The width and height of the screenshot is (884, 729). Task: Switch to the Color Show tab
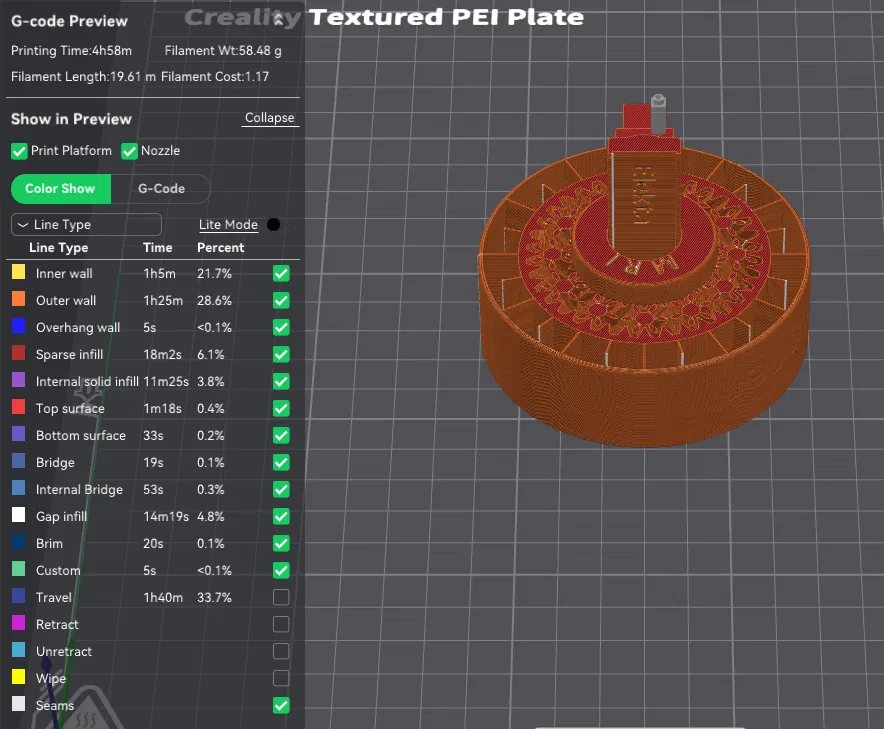[x=60, y=189]
